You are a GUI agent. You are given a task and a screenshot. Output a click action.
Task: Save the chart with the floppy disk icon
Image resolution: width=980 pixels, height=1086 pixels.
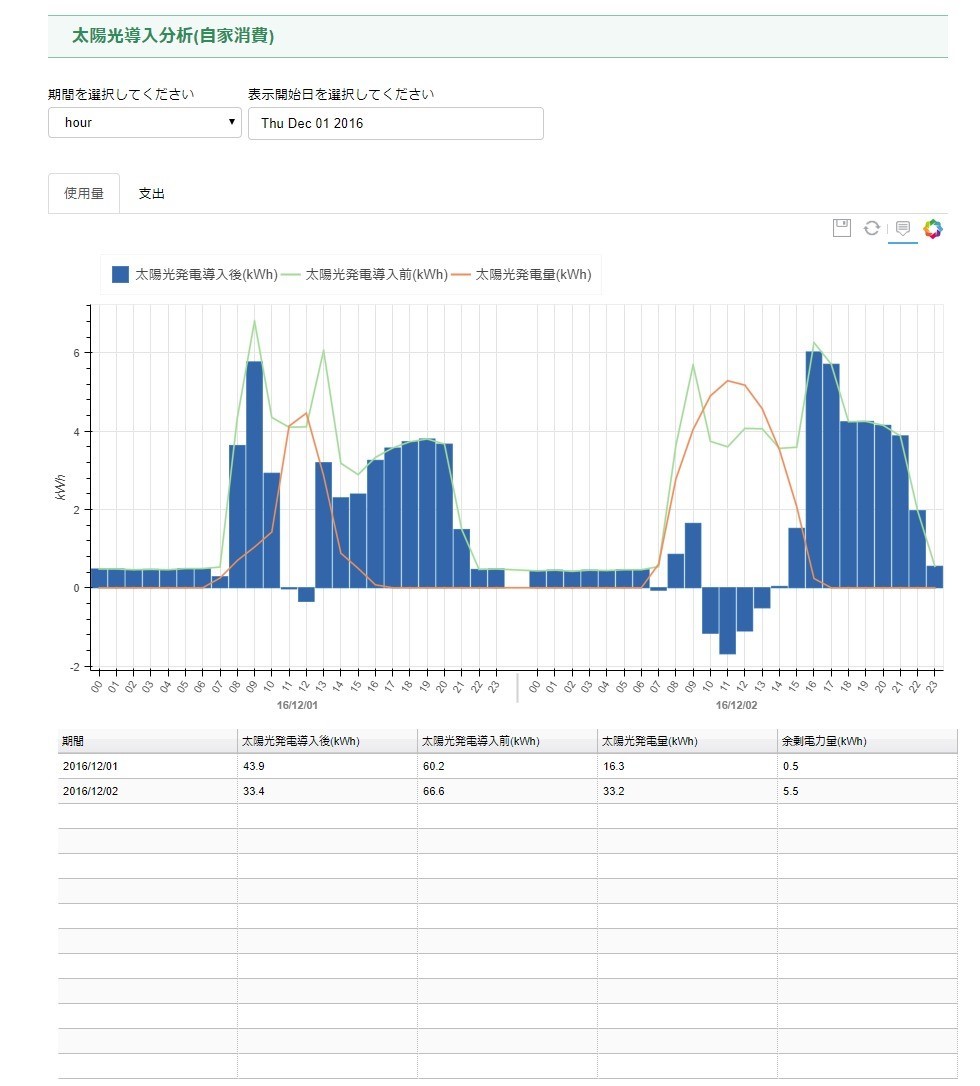[x=841, y=228]
